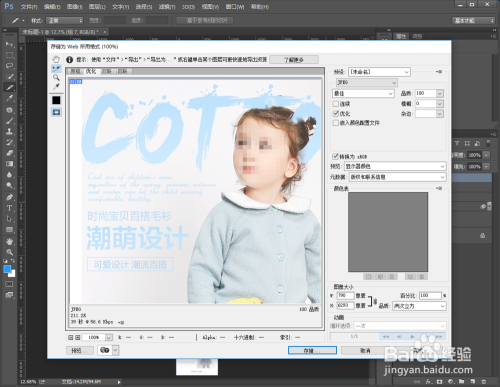Click the gray color table area
500x387 pixels.
pos(388,232)
